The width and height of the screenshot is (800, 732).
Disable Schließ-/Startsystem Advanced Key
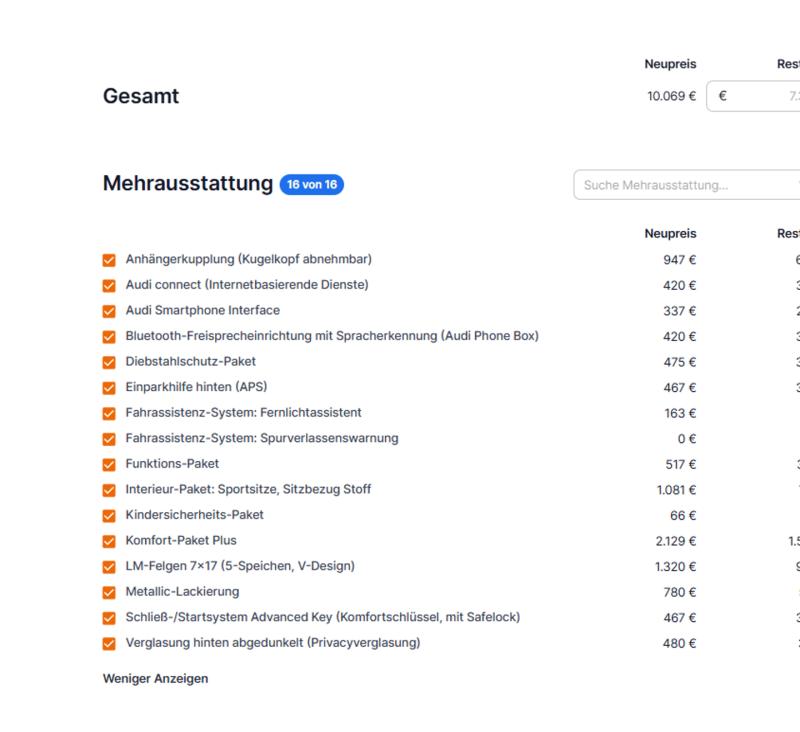point(110,618)
